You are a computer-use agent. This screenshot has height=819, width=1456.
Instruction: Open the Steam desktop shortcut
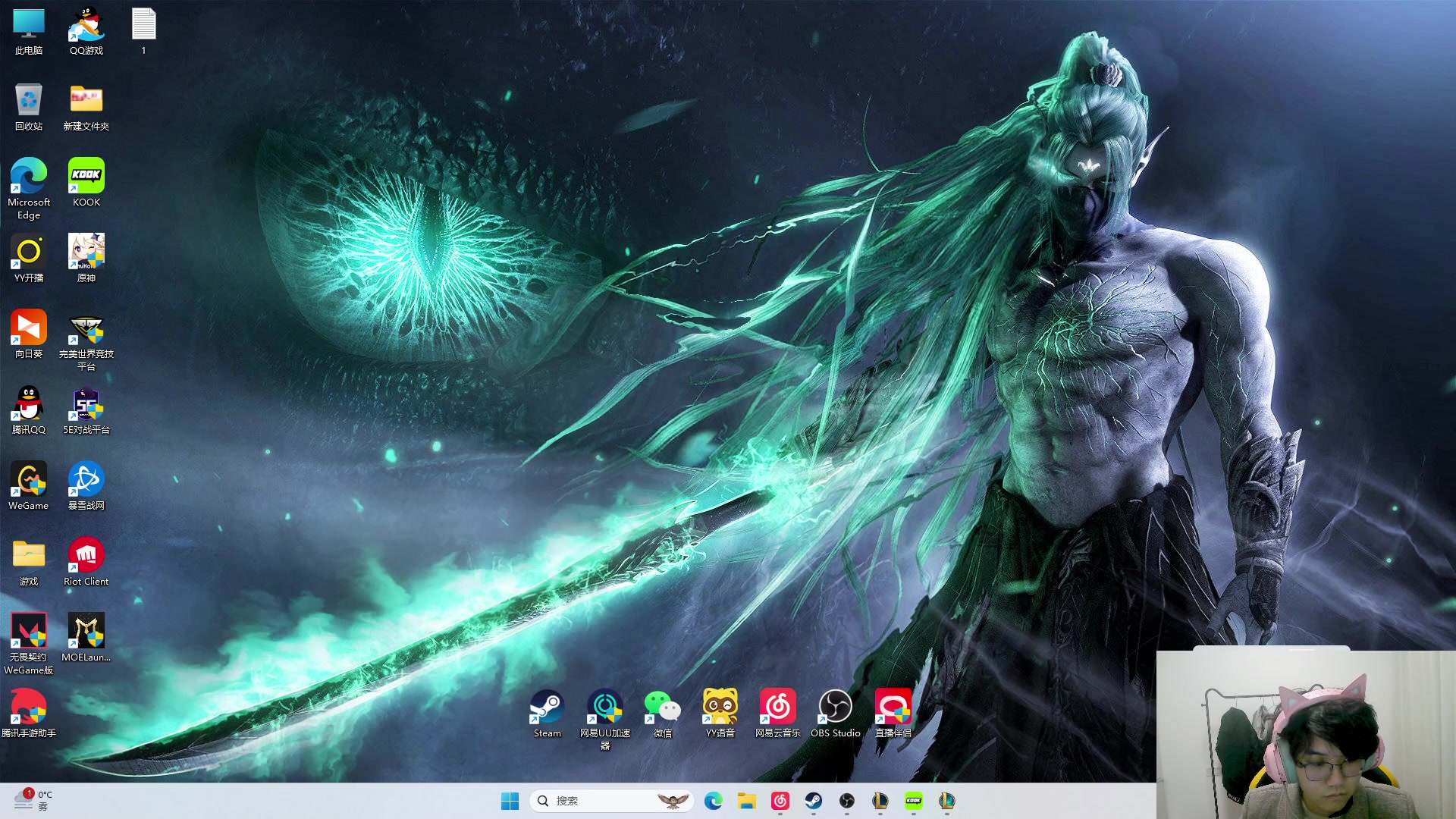point(547,708)
